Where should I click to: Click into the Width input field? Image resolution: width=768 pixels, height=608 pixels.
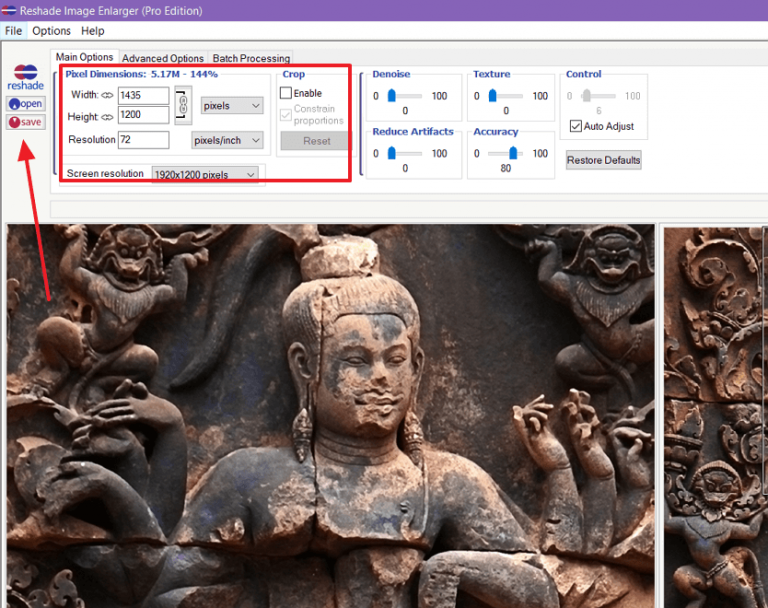pos(143,96)
